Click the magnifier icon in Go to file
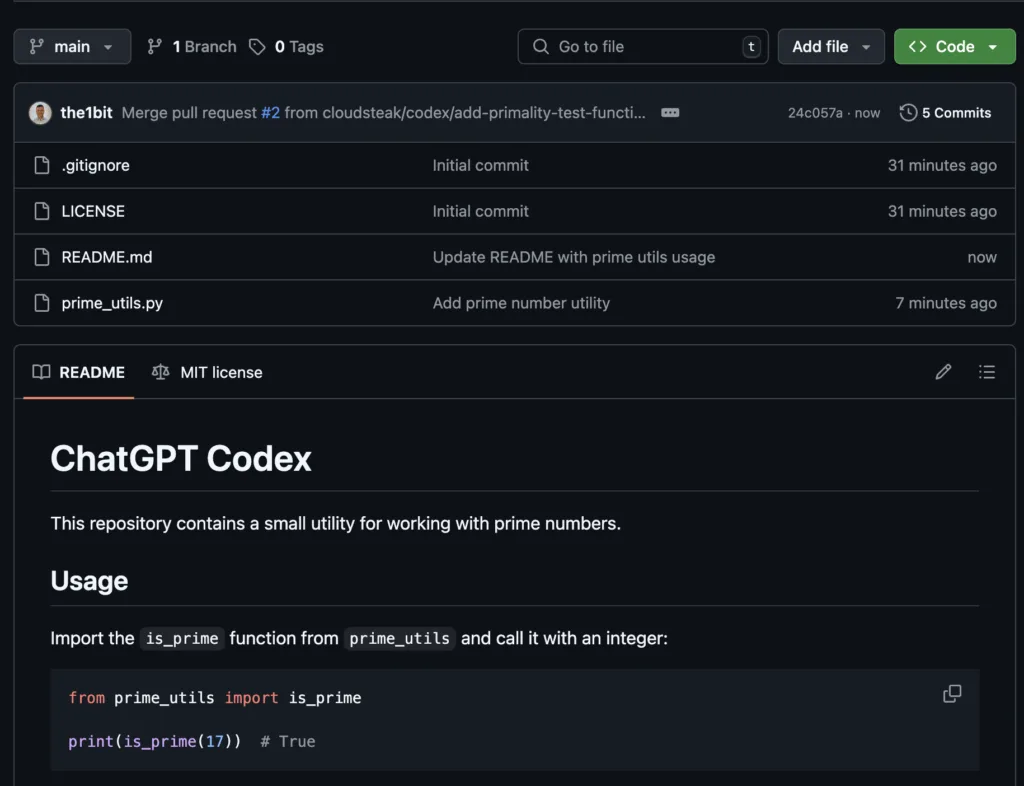1024x786 pixels. (541, 46)
